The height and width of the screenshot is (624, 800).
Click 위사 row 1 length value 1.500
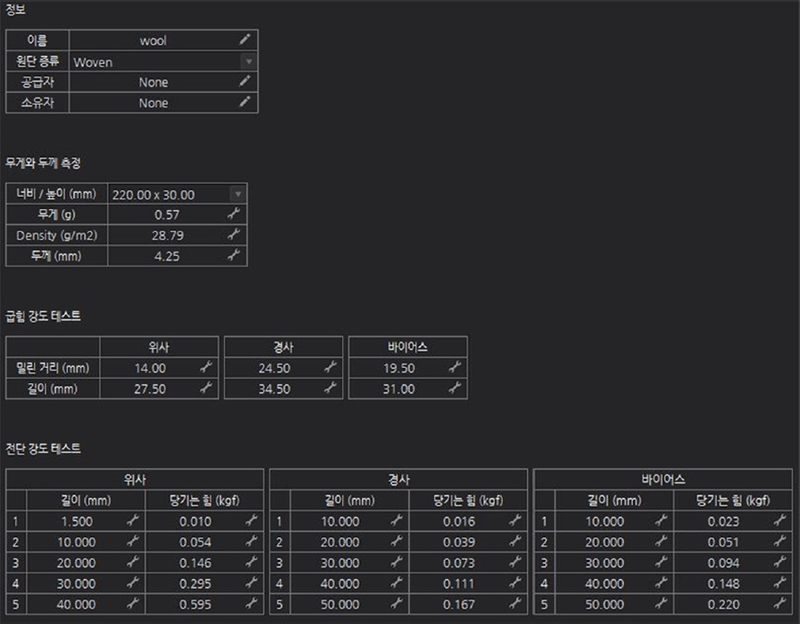pyautogui.click(x=77, y=520)
